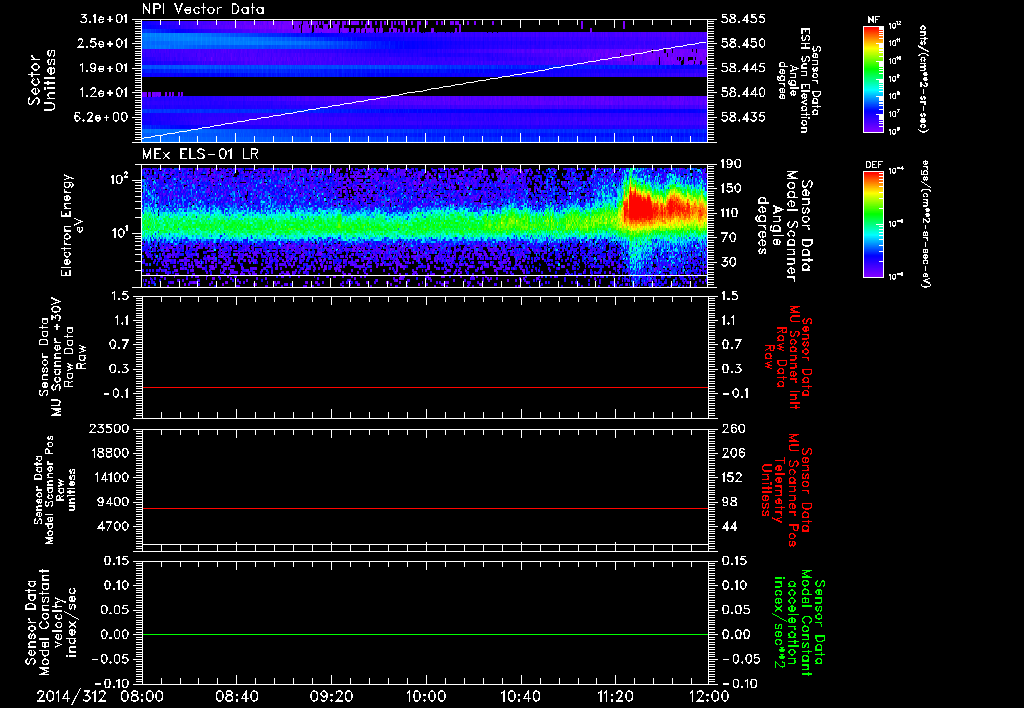Click the '44' telemetry tick value
Image resolution: width=1024 pixels, height=708 pixels.
coord(729,526)
